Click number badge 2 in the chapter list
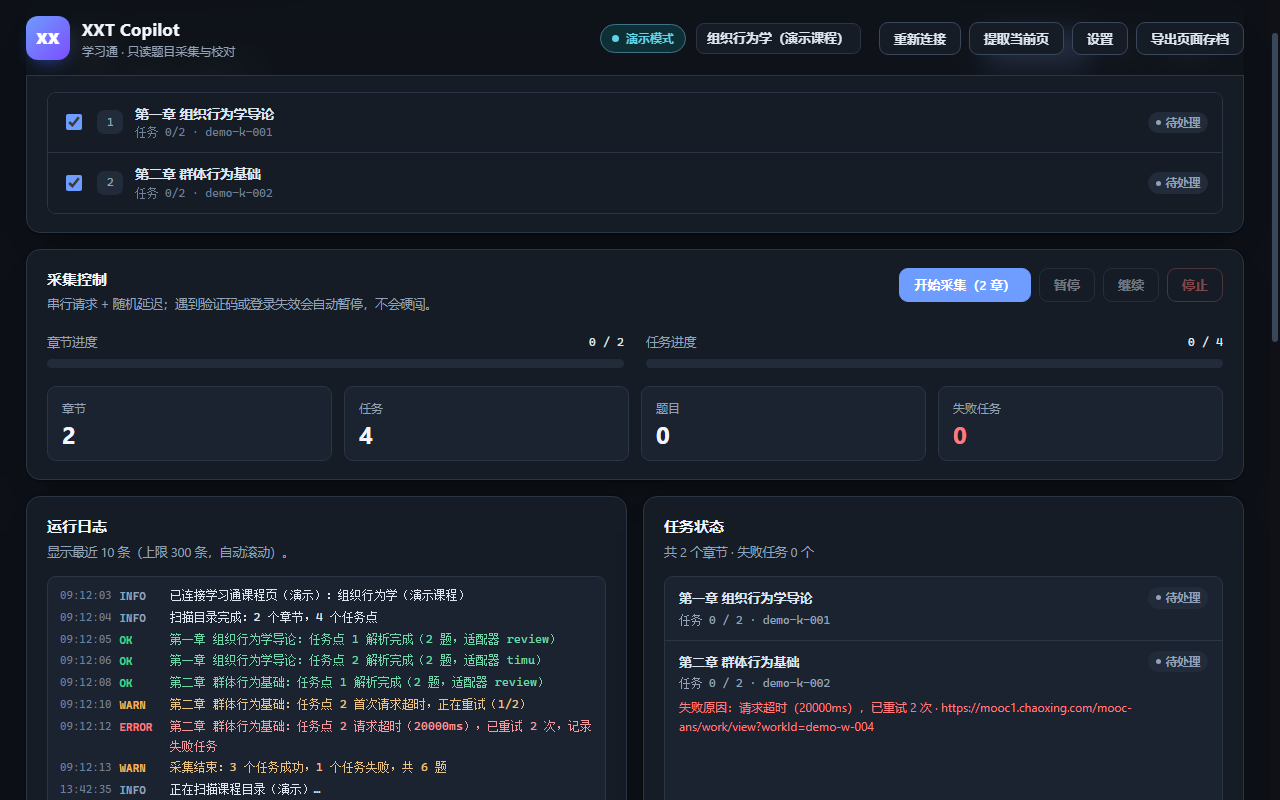The width and height of the screenshot is (1280, 800). tap(110, 182)
